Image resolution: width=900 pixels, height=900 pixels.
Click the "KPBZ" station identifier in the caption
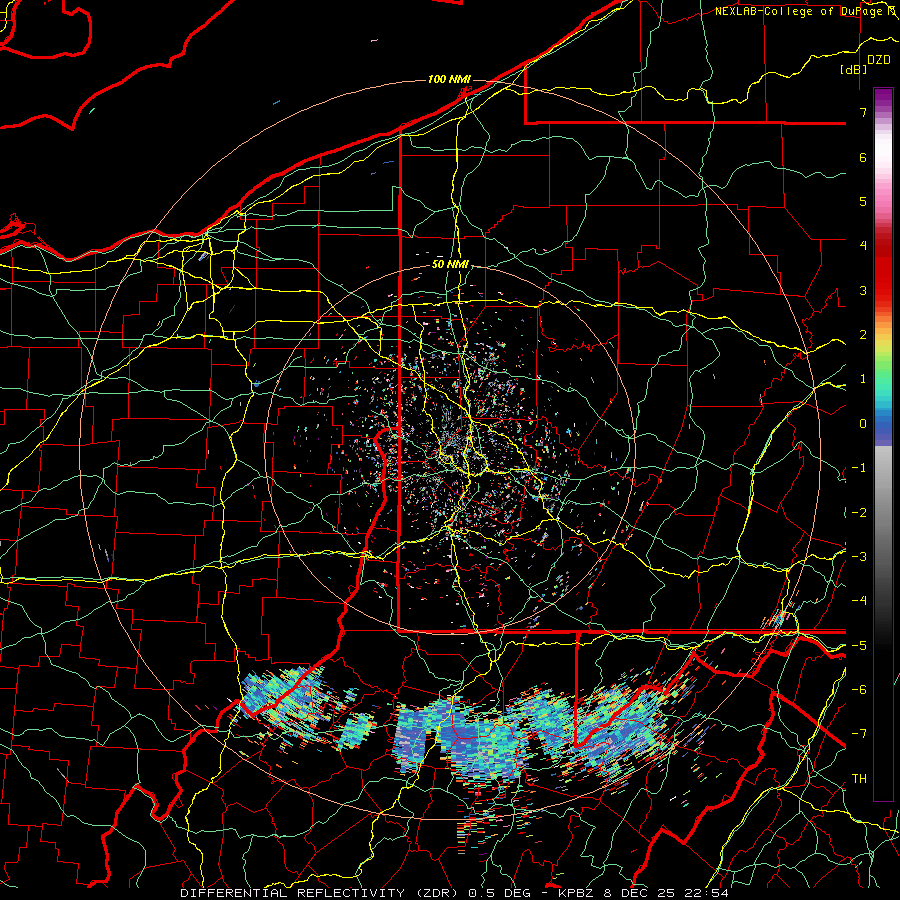tap(577, 893)
